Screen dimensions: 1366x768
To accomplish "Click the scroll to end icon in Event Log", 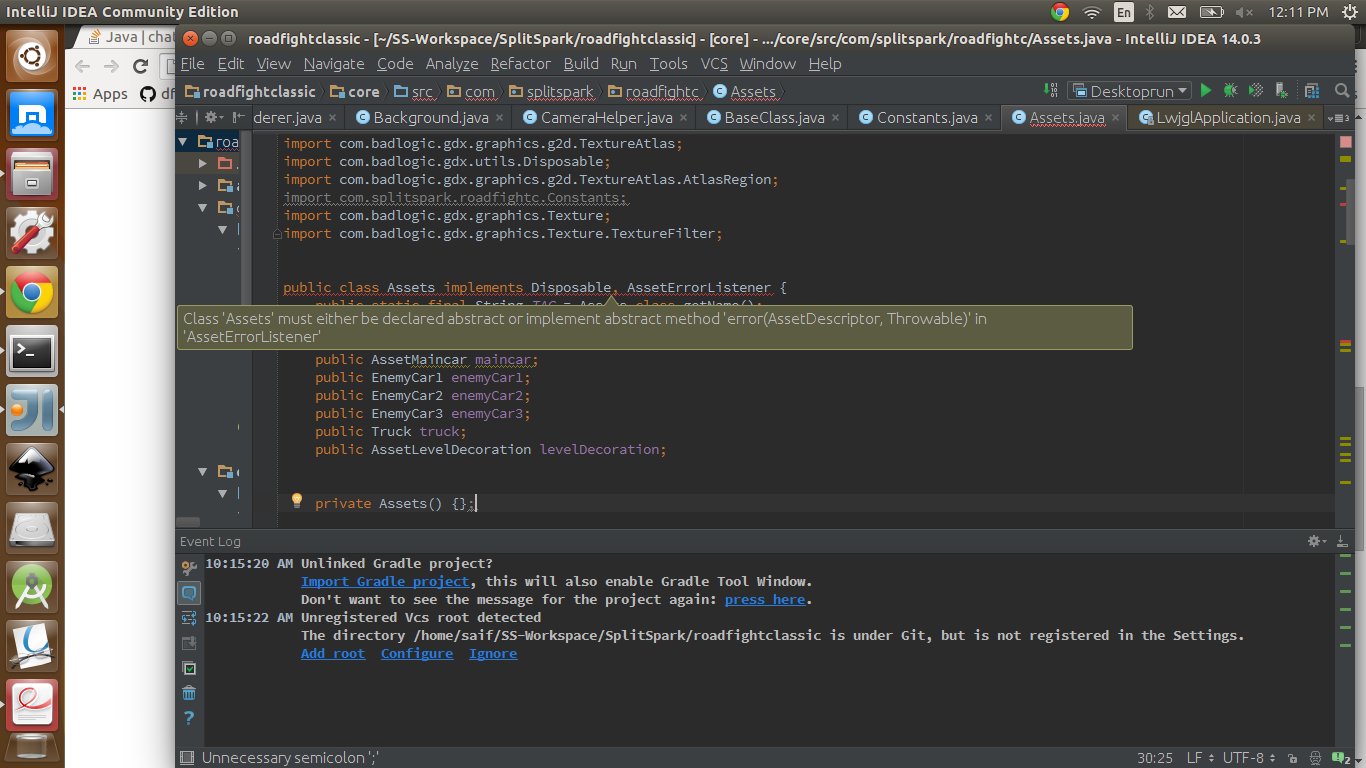I will 189,643.
